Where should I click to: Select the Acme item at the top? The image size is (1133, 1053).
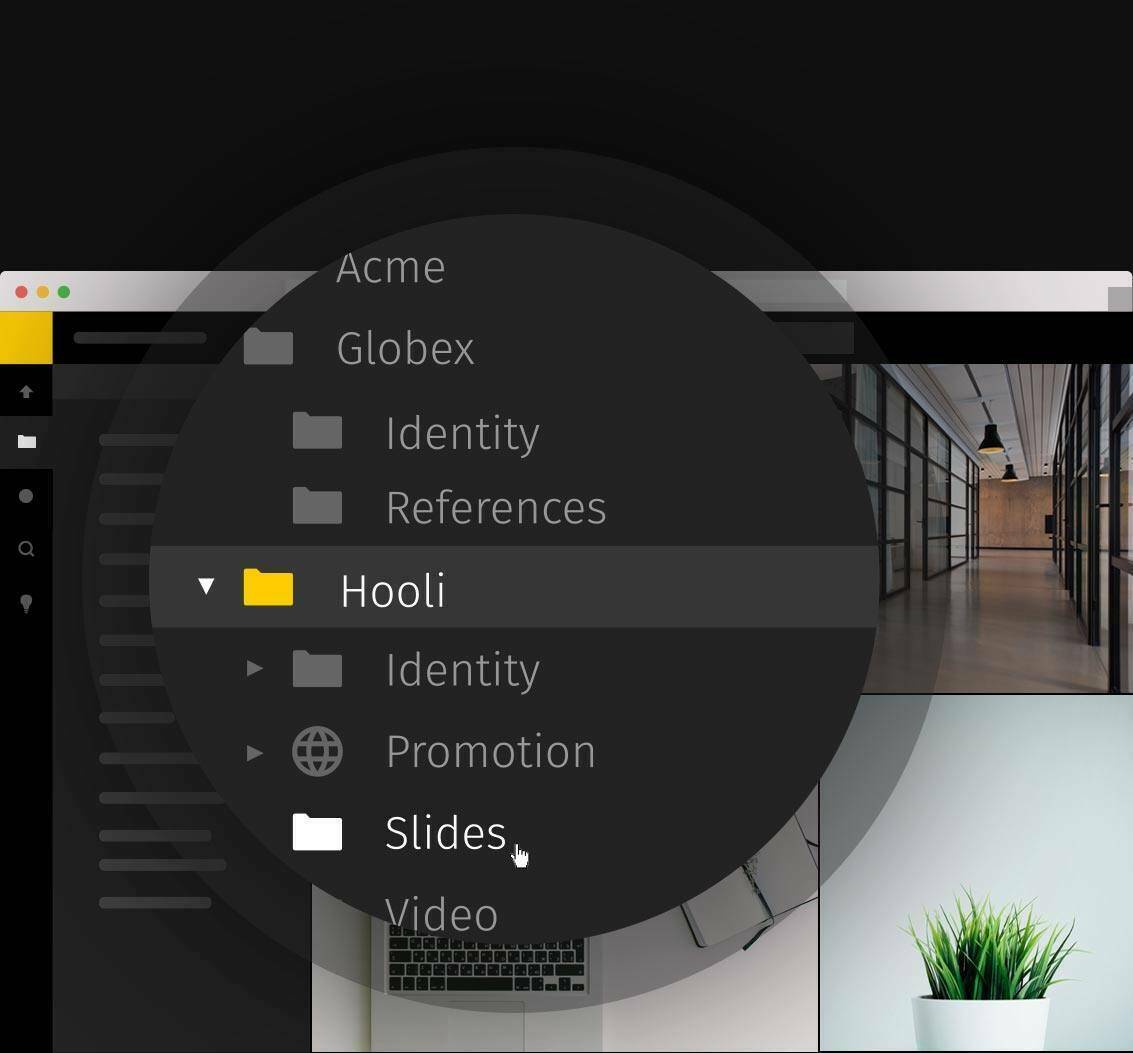(391, 266)
